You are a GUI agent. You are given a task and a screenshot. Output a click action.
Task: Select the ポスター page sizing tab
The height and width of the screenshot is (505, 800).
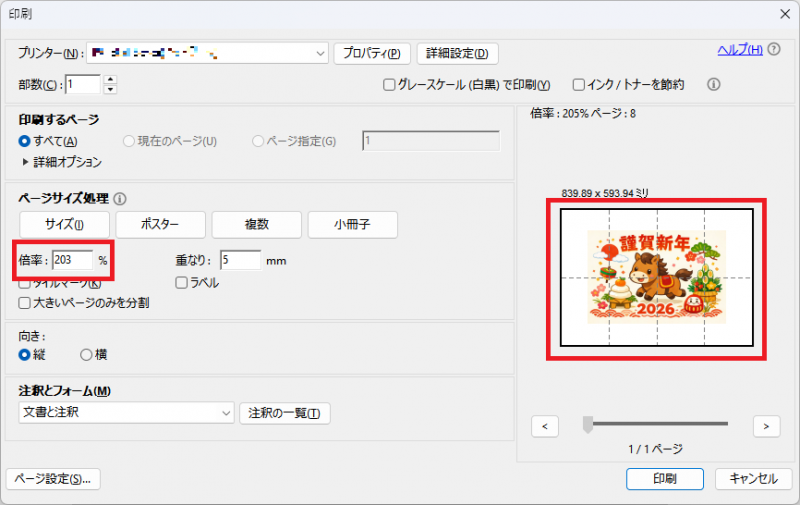[160, 224]
